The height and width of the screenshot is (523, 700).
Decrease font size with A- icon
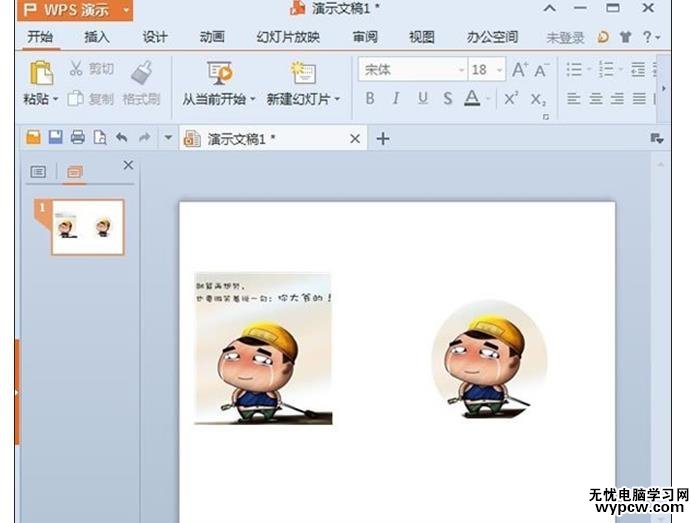(x=542, y=70)
